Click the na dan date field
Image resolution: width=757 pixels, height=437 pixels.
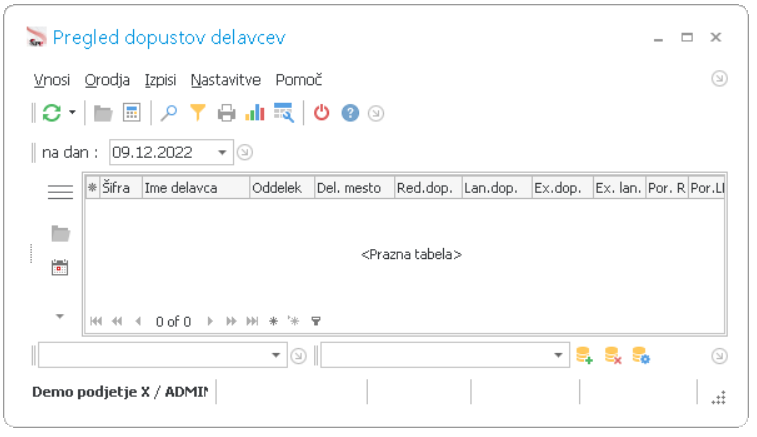pyautogui.click(x=160, y=153)
